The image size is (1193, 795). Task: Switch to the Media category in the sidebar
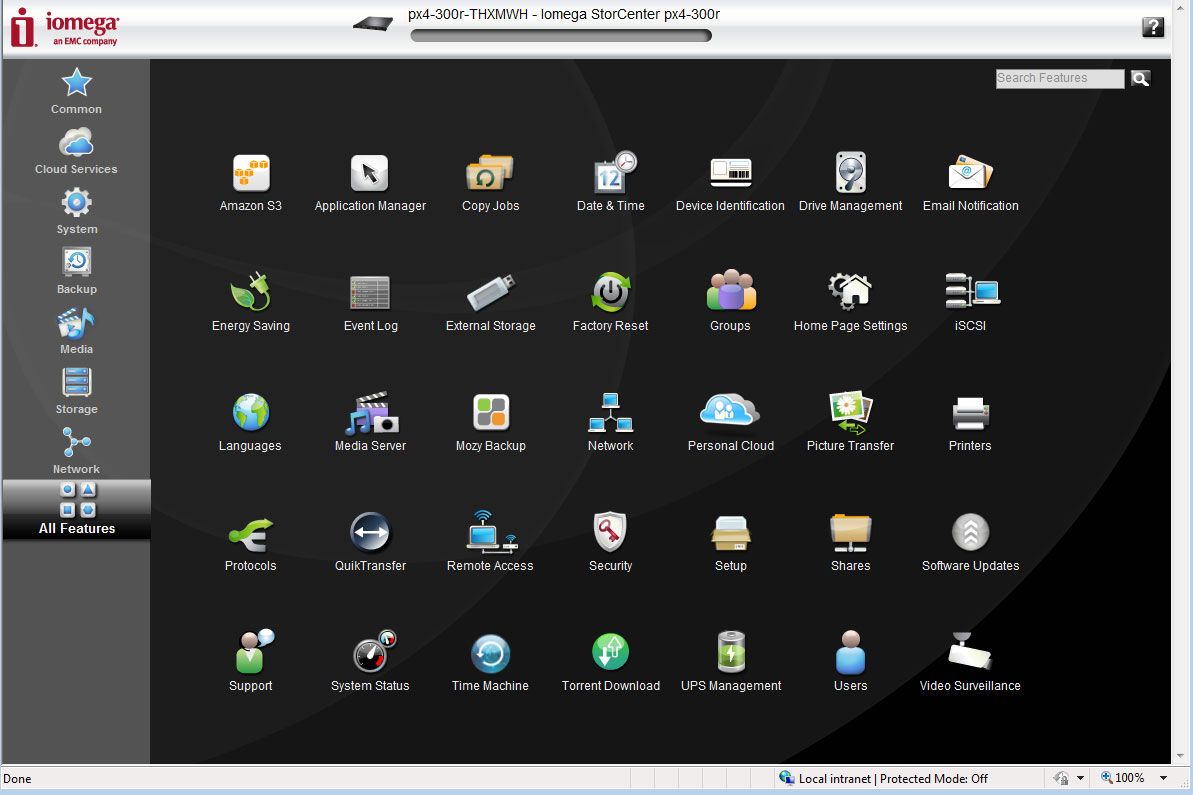[x=76, y=331]
